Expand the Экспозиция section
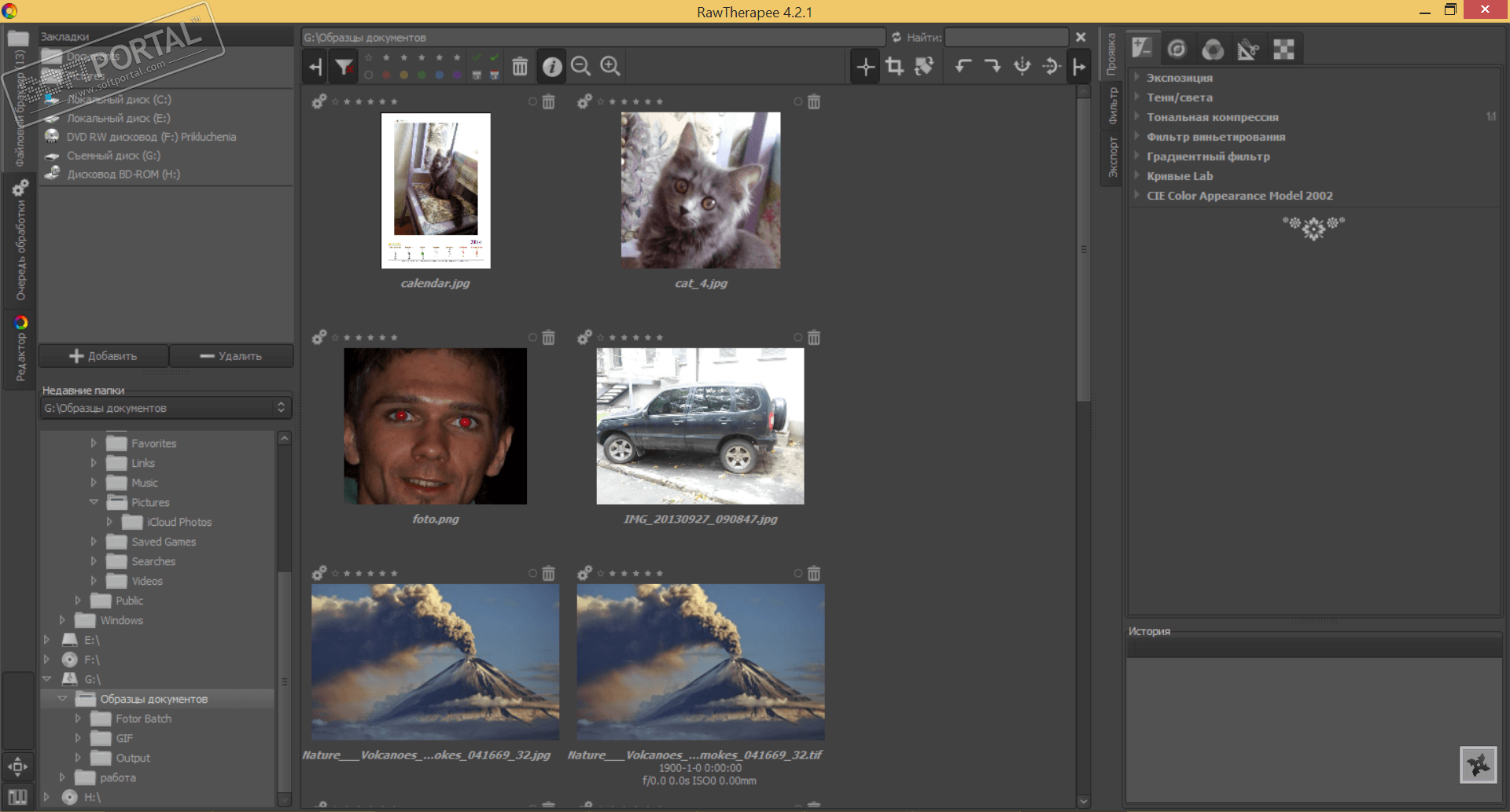The width and height of the screenshot is (1510, 812). [x=1179, y=77]
